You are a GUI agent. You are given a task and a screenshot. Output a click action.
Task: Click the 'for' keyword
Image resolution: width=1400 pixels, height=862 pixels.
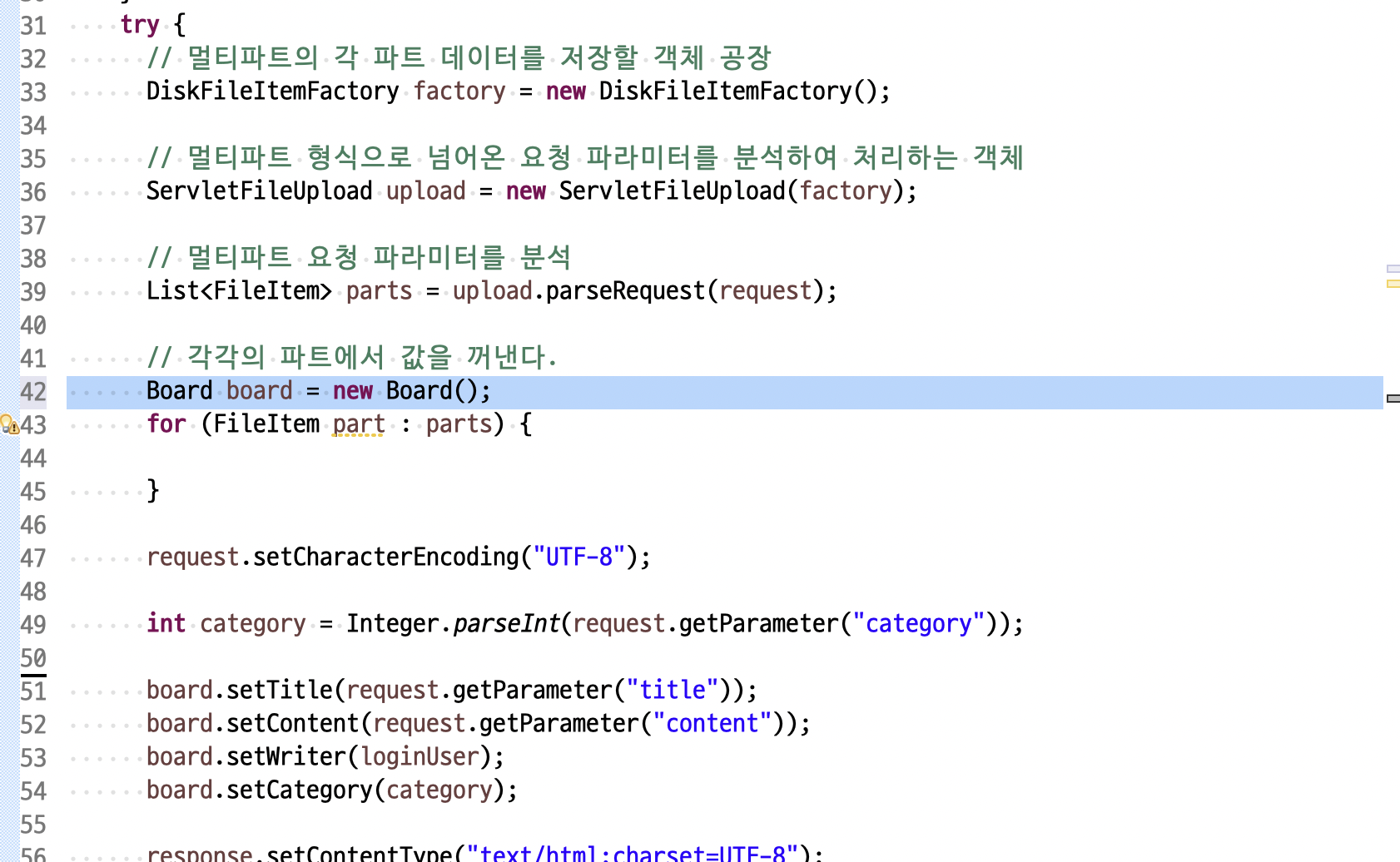166,424
